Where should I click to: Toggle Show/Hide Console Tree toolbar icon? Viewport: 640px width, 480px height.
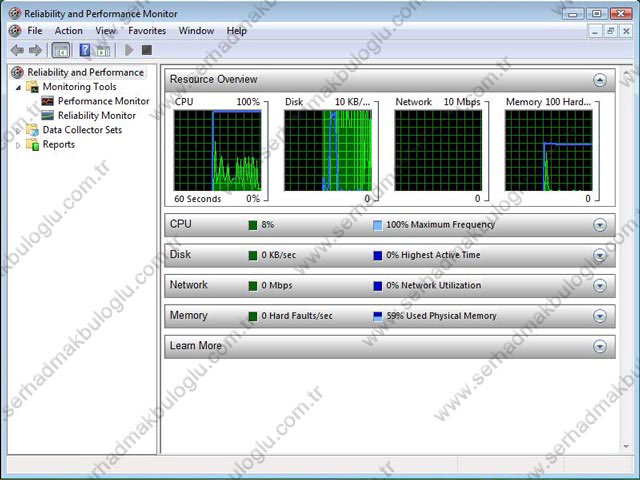point(61,50)
